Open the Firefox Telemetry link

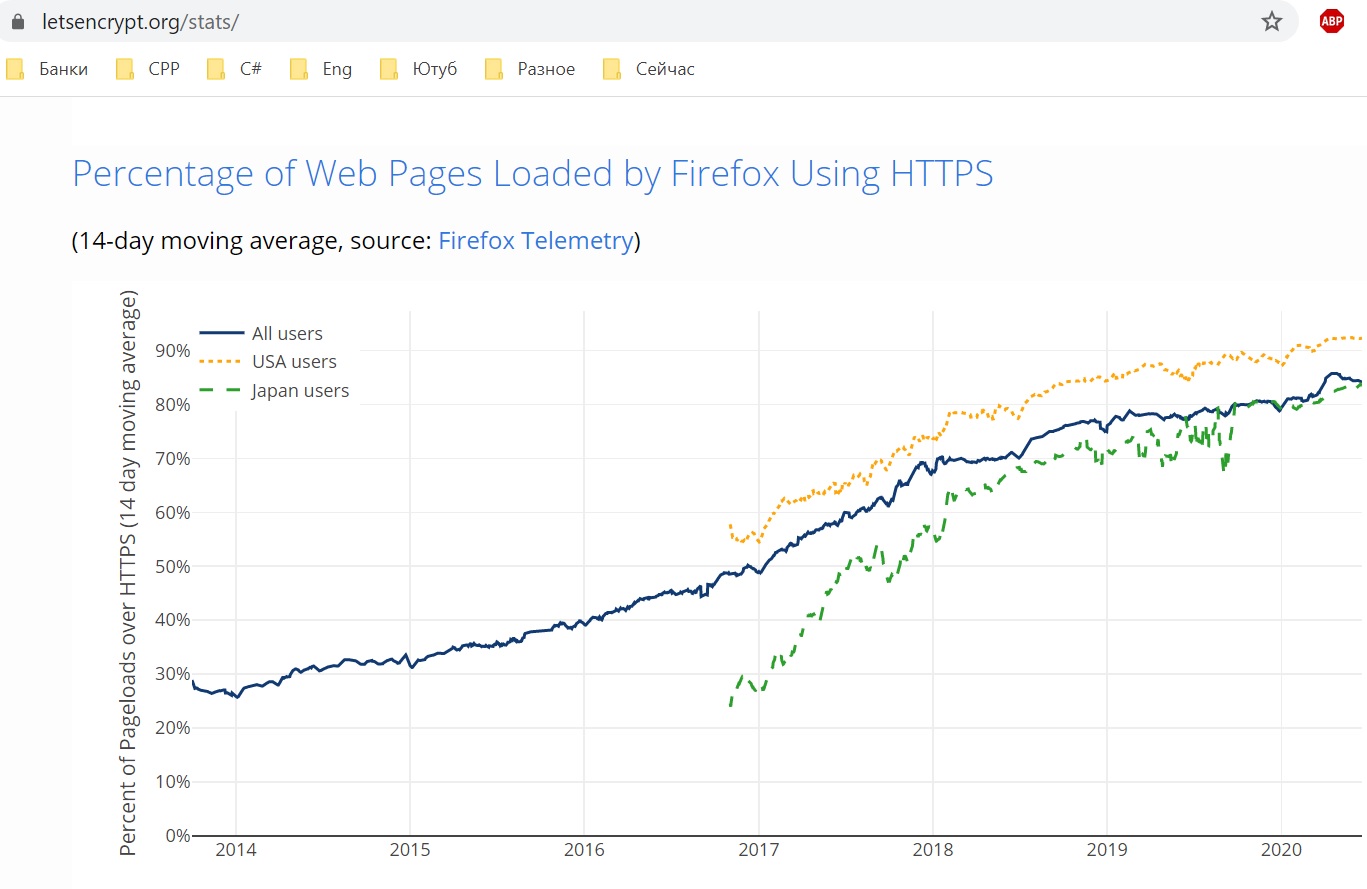[536, 241]
